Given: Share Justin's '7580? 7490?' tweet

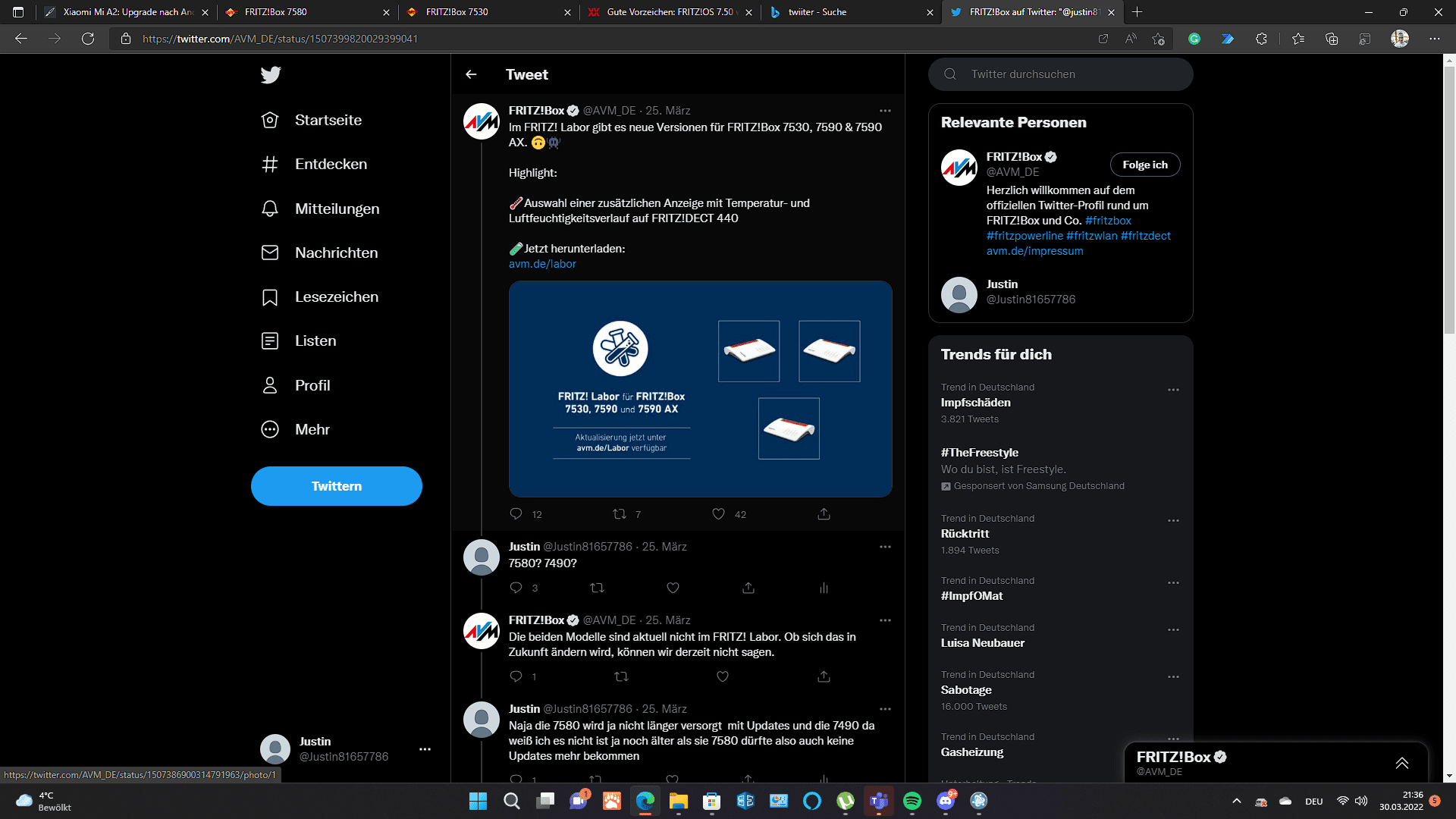Looking at the screenshot, I should 748,588.
